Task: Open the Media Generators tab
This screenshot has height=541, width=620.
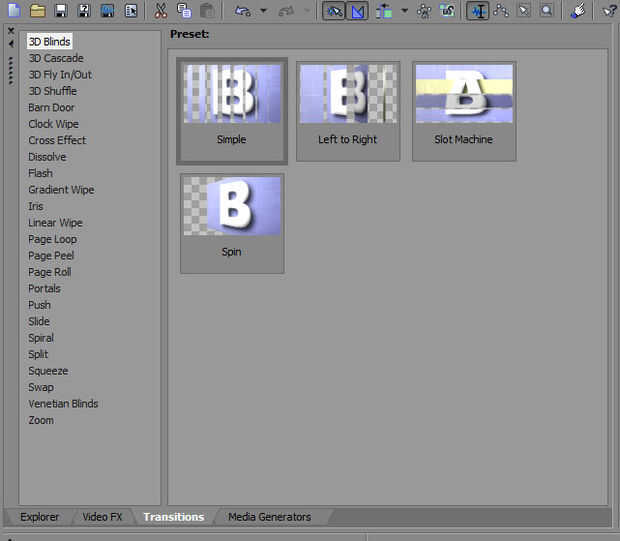Action: (x=269, y=517)
